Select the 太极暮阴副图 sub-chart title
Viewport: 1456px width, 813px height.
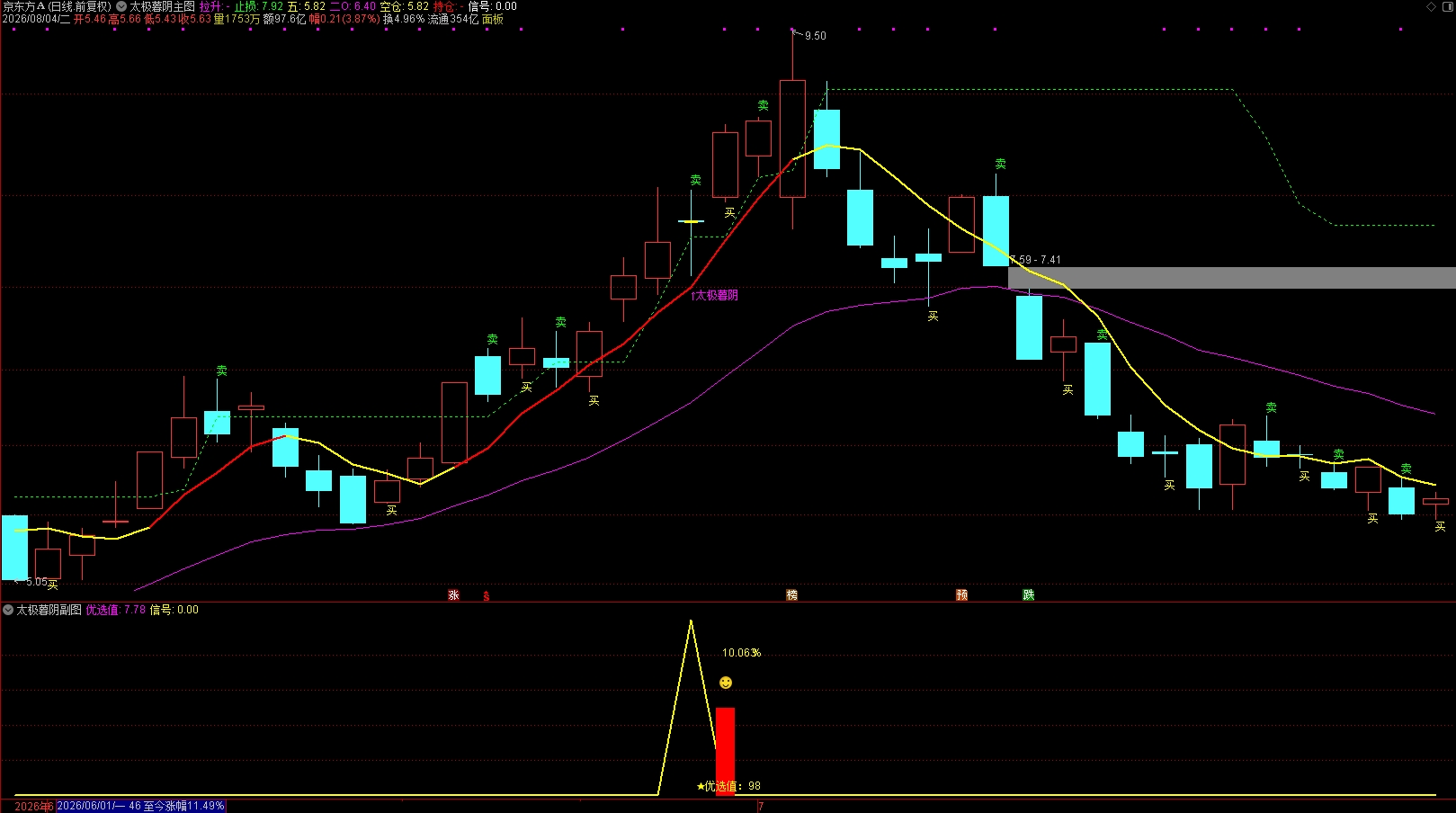(x=49, y=610)
